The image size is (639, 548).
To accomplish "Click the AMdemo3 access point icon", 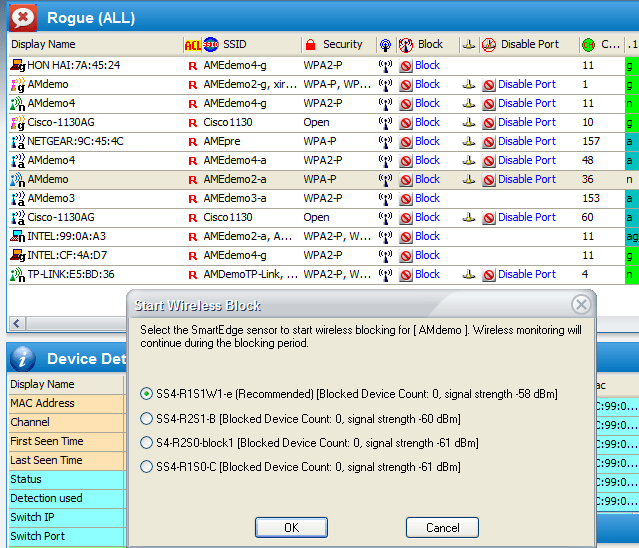I will tap(18, 198).
